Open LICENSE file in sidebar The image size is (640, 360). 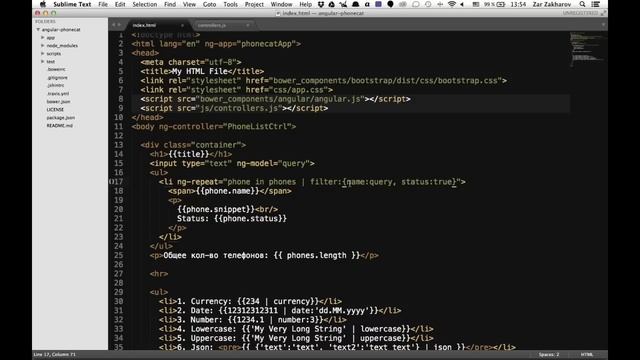click(x=55, y=109)
